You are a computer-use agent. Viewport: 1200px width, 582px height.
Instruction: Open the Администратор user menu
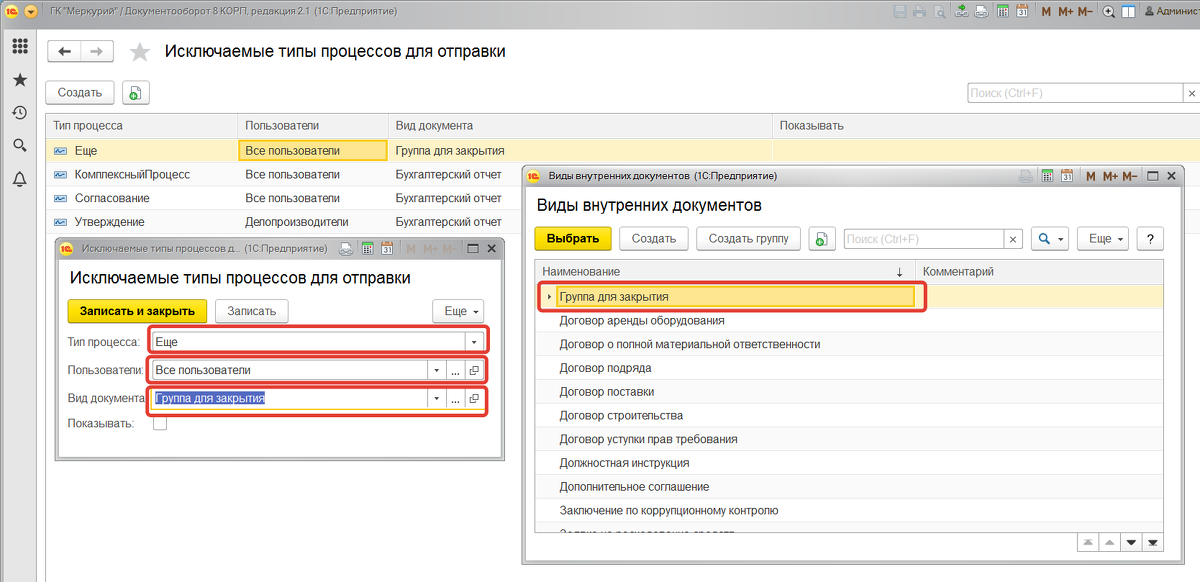(x=1163, y=10)
